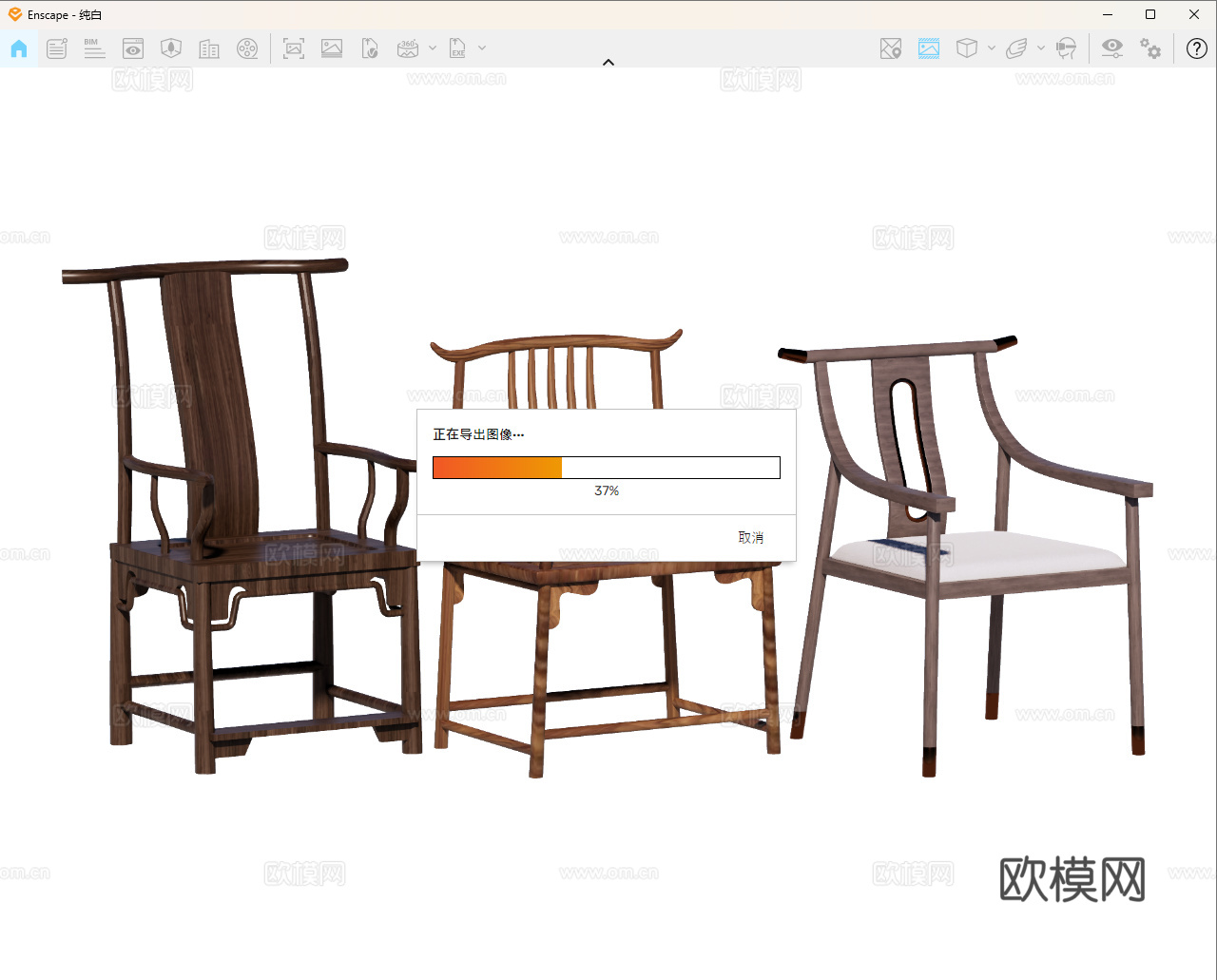Open the view management eye-window icon
The width and height of the screenshot is (1217, 980).
click(133, 48)
